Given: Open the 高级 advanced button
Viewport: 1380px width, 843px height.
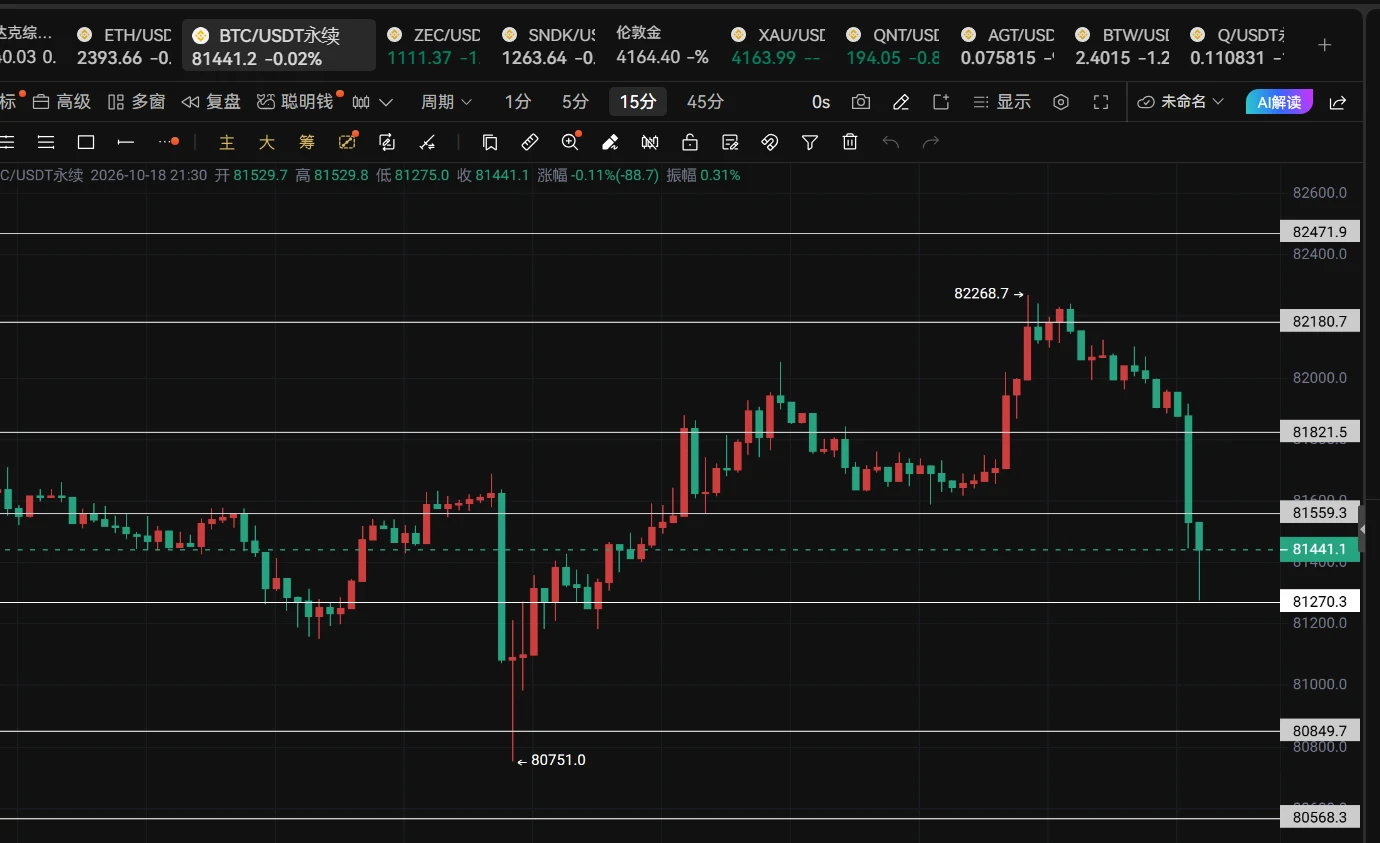Looking at the screenshot, I should [x=62, y=102].
